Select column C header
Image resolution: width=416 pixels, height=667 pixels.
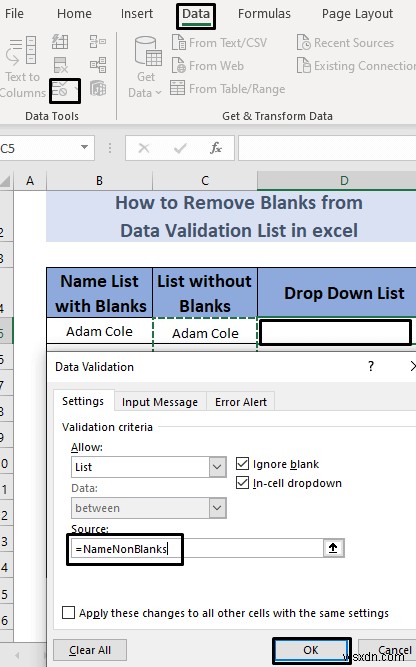[205, 181]
